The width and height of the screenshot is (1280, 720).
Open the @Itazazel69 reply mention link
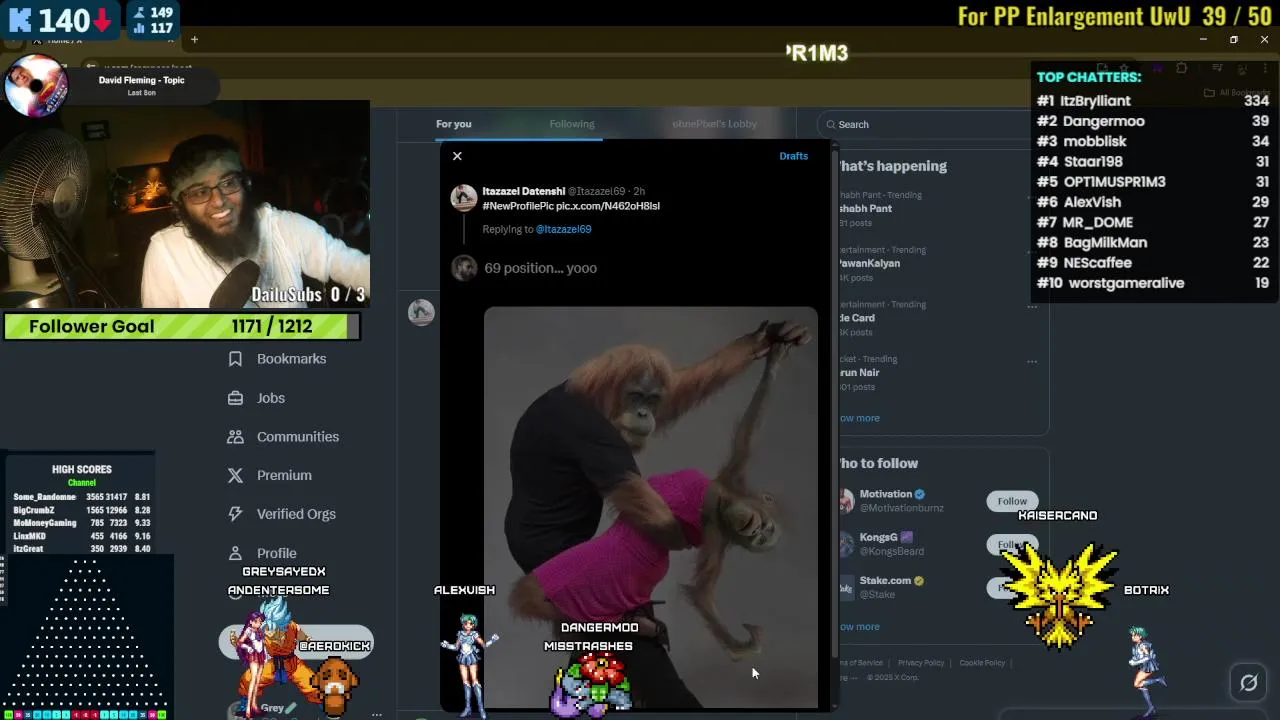[563, 229]
